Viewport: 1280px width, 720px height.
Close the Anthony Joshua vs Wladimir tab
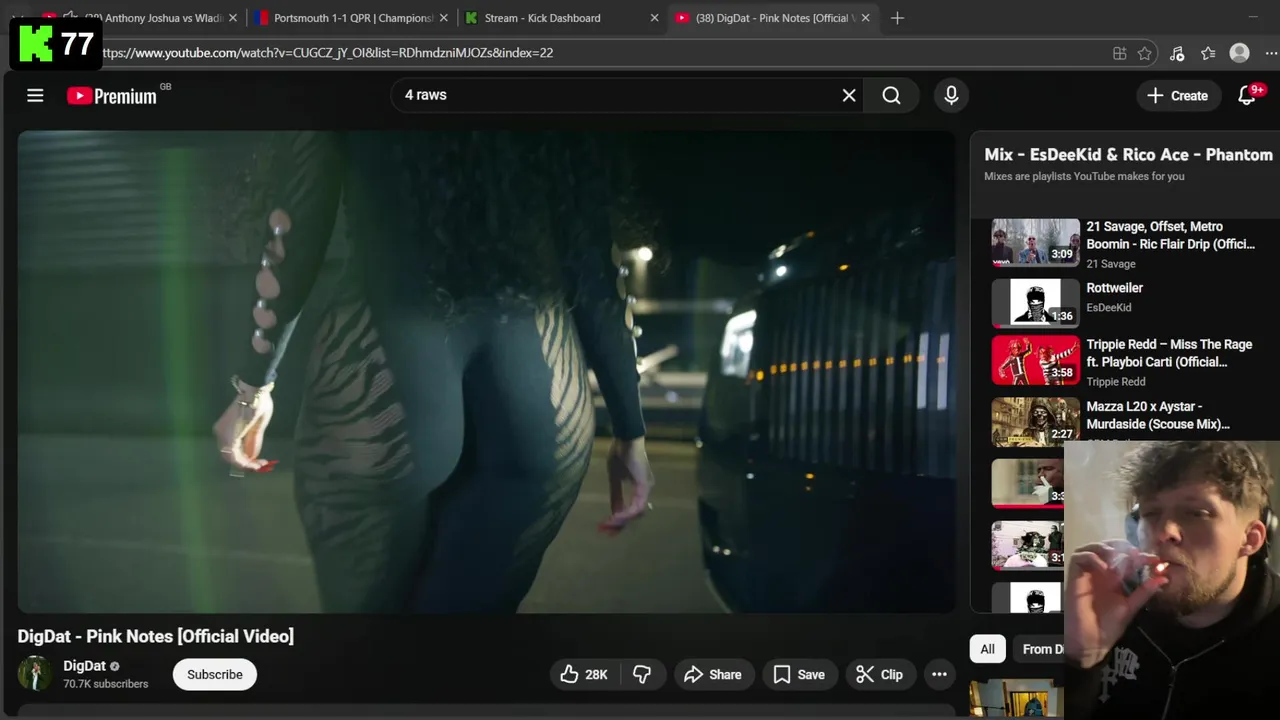(x=232, y=18)
